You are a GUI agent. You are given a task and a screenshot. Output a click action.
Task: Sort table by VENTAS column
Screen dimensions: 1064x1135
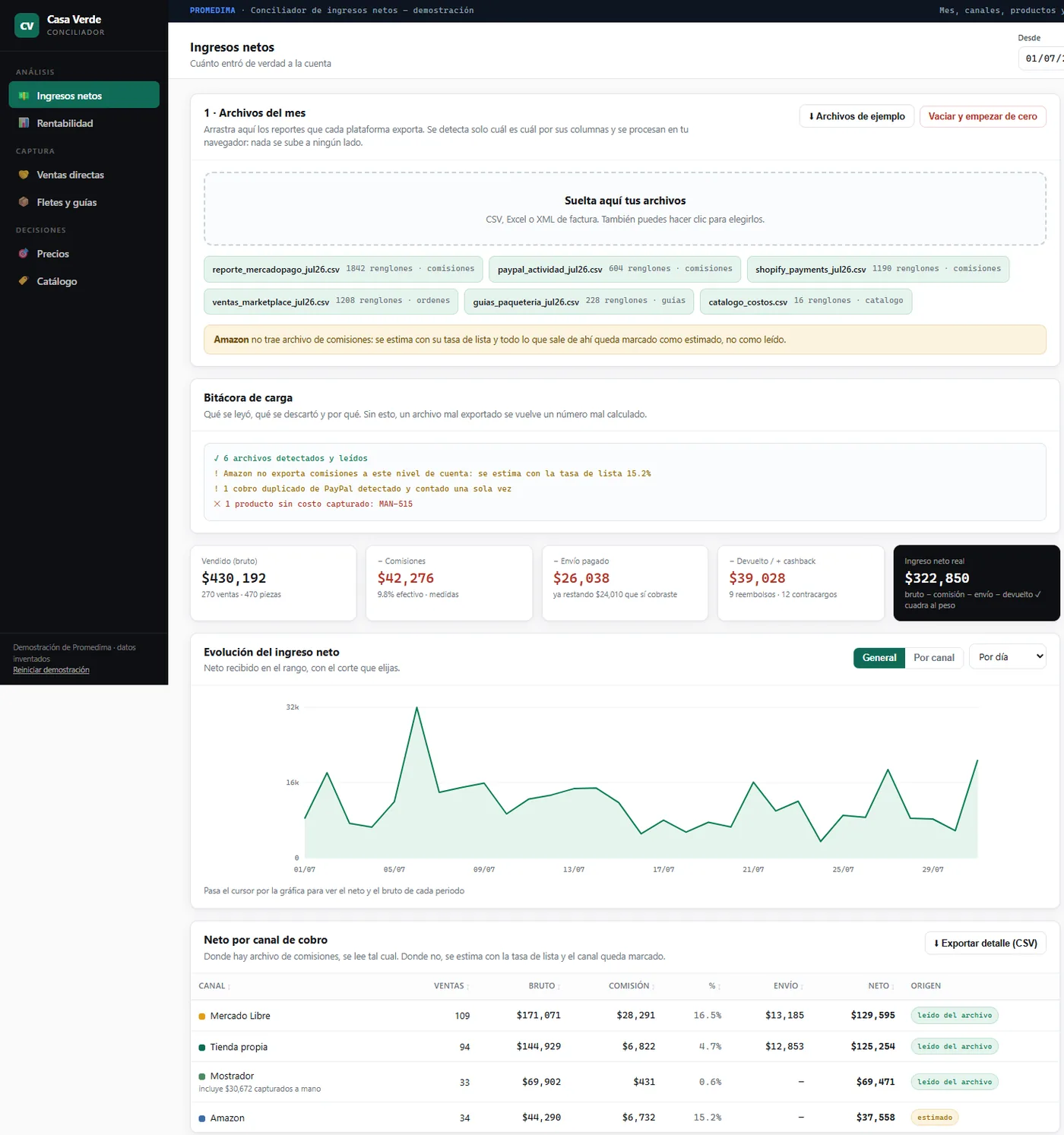[x=451, y=986]
